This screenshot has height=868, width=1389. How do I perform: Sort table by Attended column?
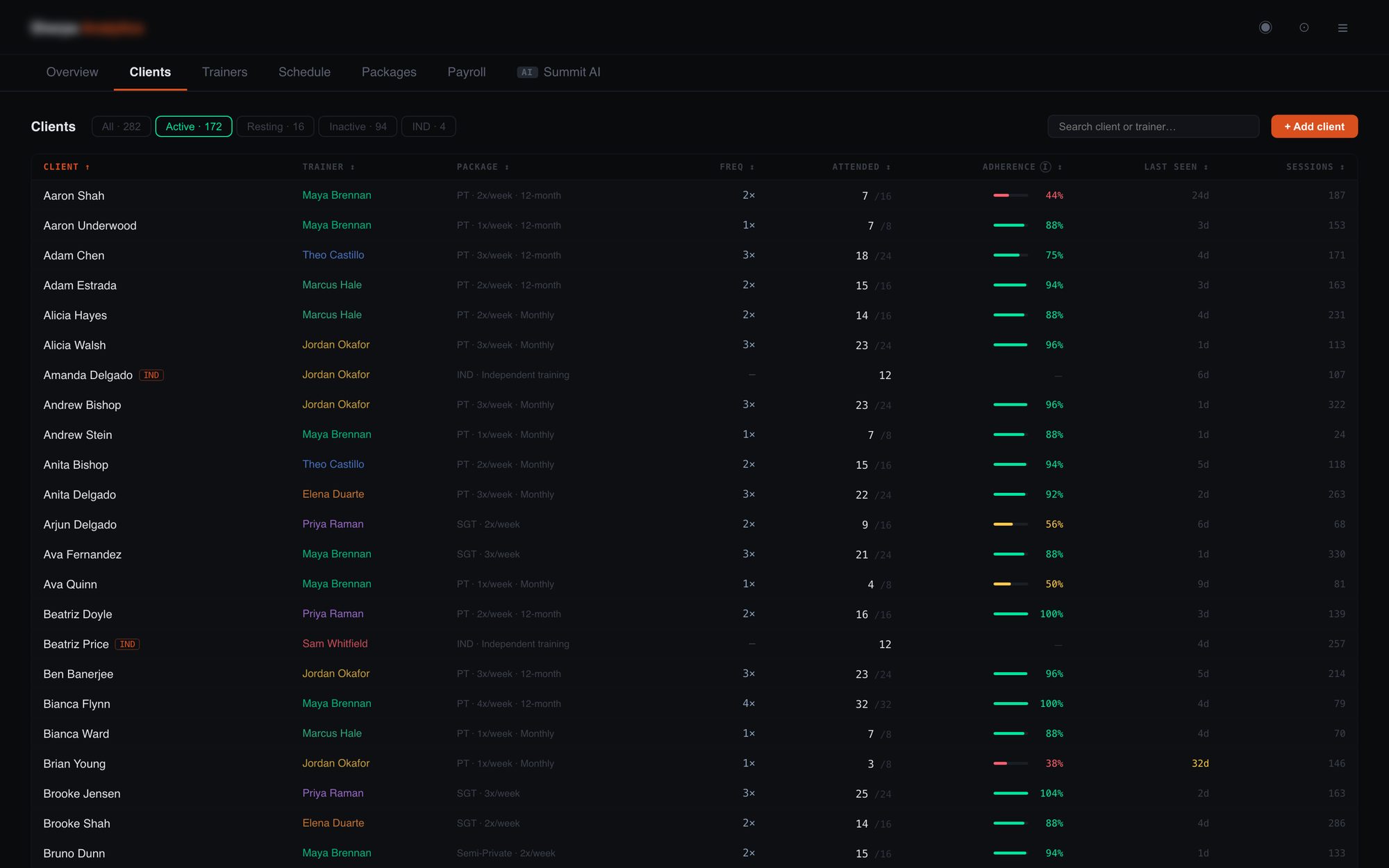(x=861, y=167)
